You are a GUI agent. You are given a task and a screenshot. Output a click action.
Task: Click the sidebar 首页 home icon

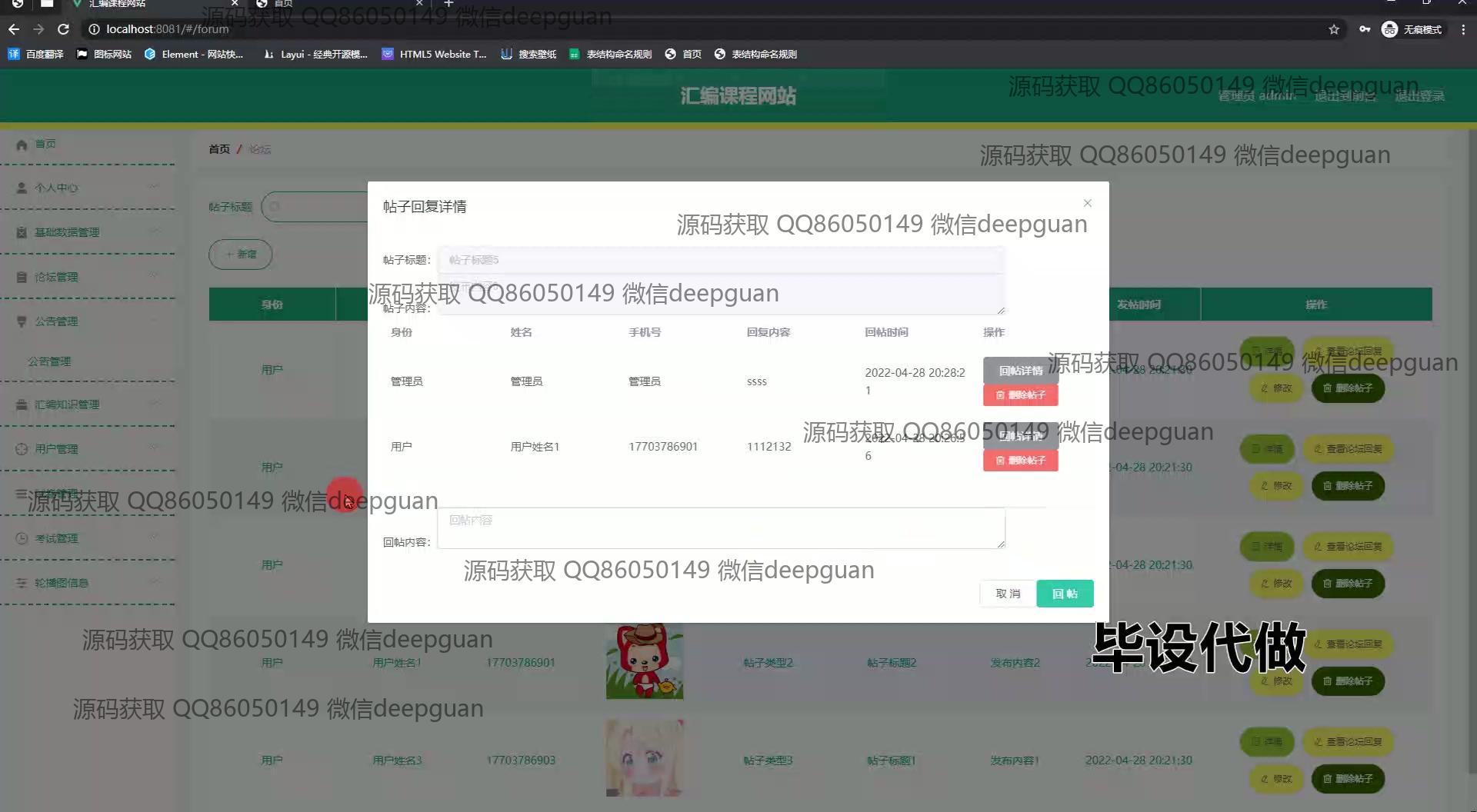[22, 145]
